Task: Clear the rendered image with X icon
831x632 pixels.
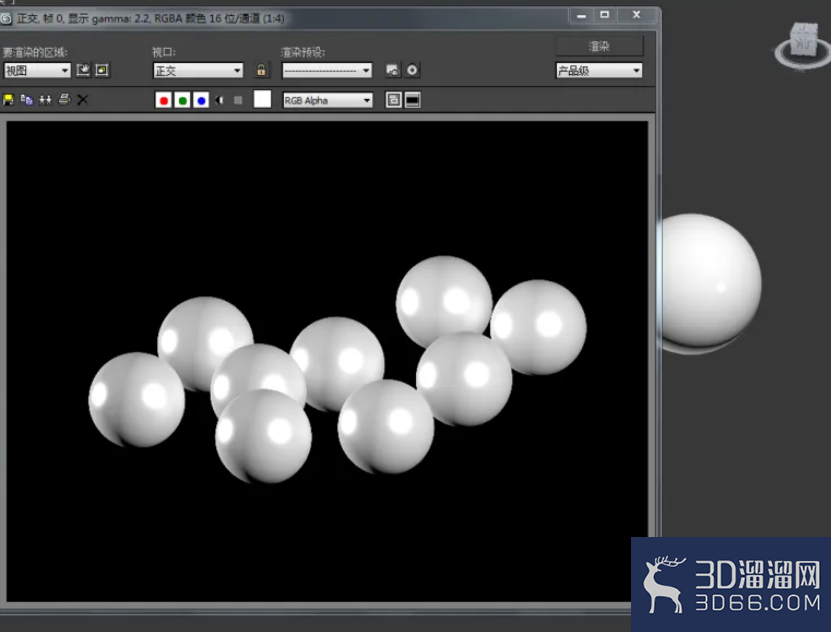Action: point(83,100)
